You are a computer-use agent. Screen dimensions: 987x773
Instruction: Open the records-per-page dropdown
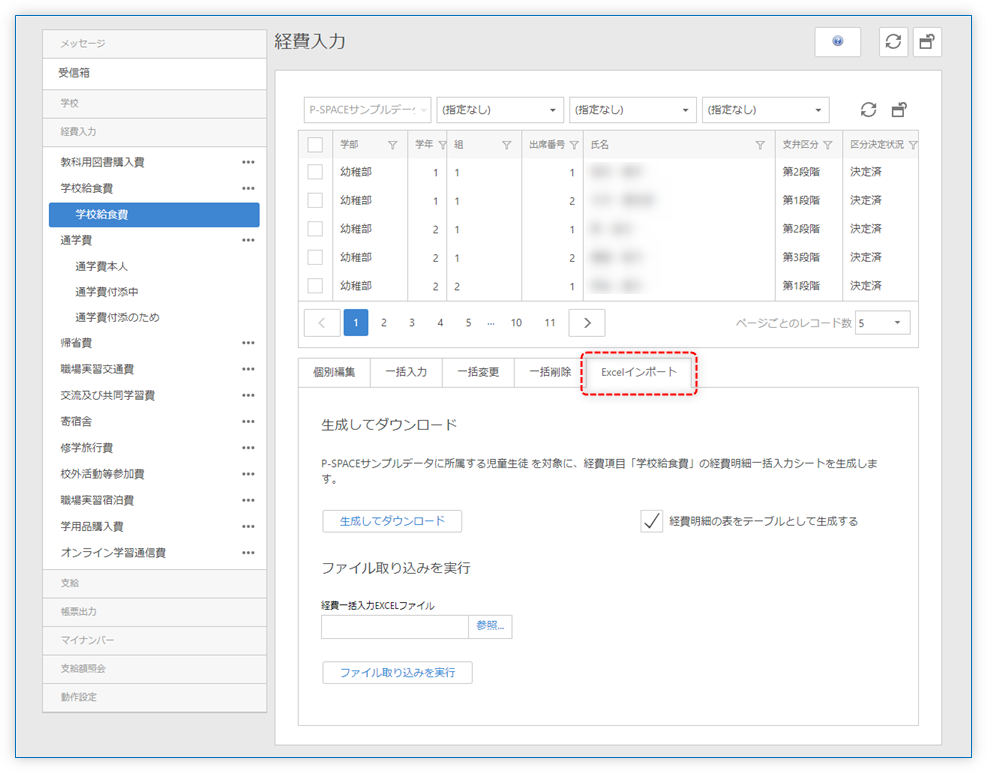(x=883, y=323)
